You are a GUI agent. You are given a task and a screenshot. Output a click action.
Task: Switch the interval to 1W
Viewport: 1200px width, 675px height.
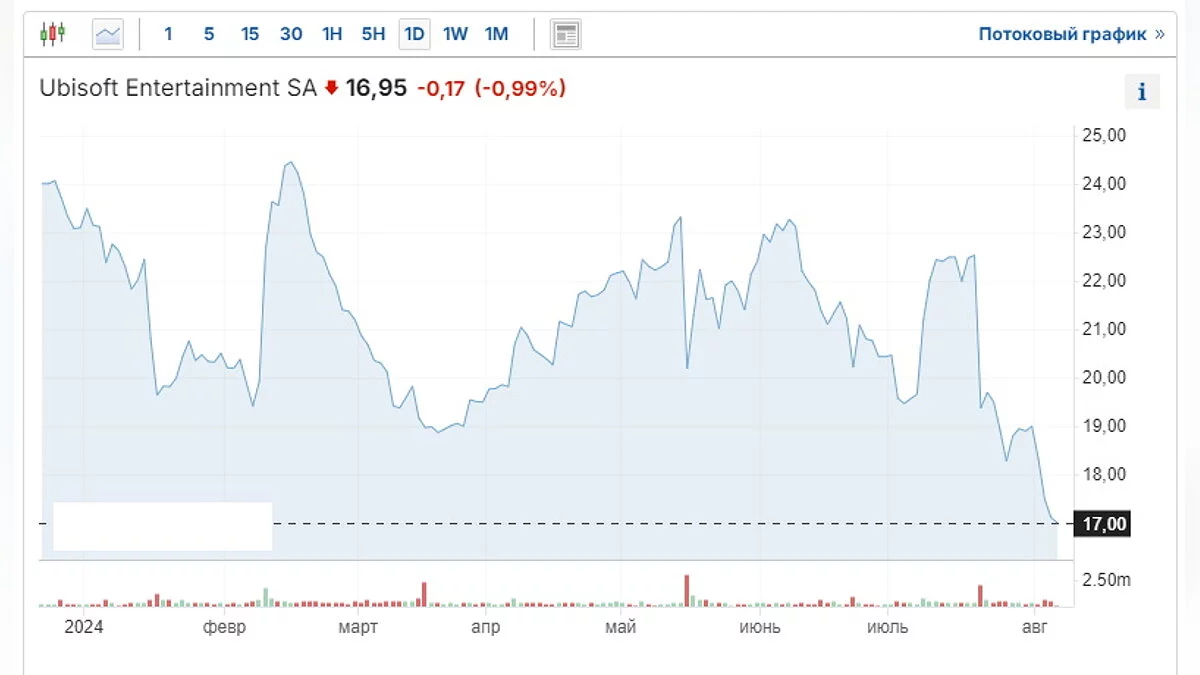pyautogui.click(x=455, y=34)
